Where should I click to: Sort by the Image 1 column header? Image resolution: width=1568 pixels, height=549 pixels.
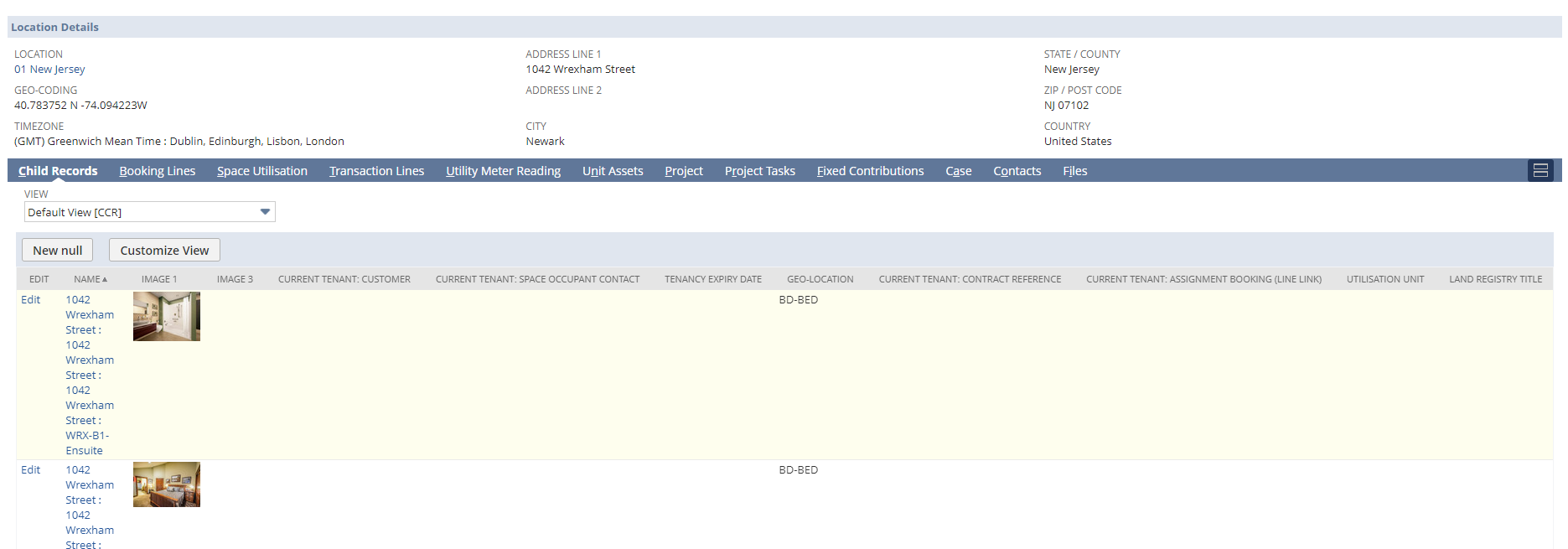(159, 279)
